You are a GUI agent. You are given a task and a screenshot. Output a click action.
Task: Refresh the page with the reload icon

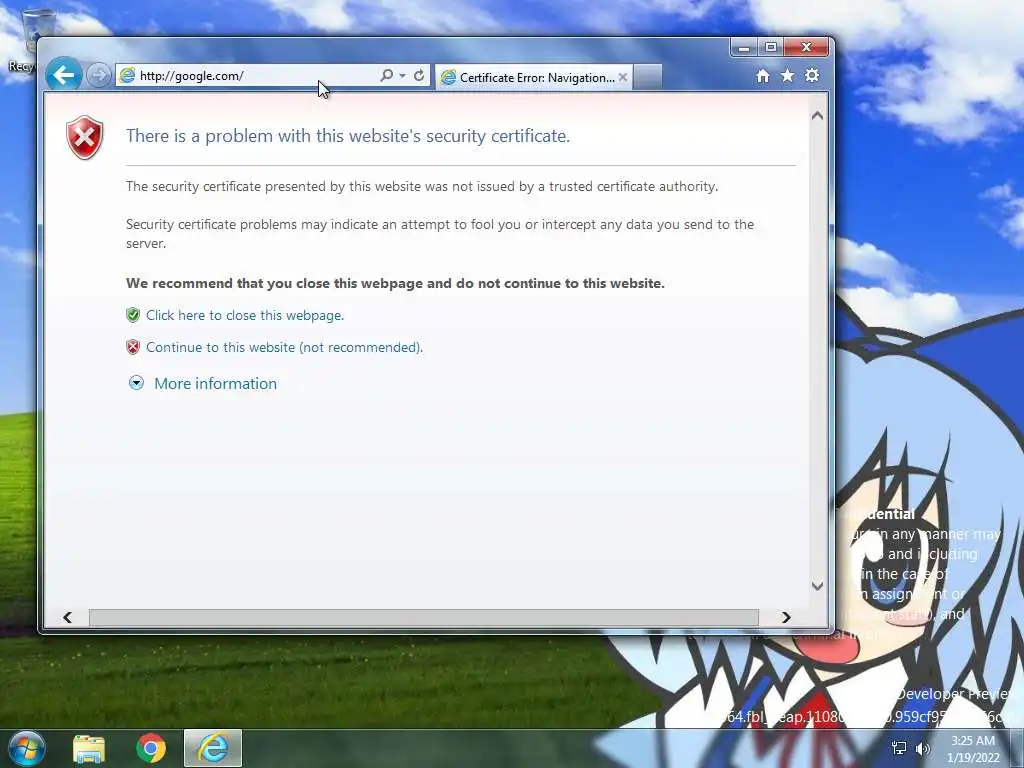[419, 76]
